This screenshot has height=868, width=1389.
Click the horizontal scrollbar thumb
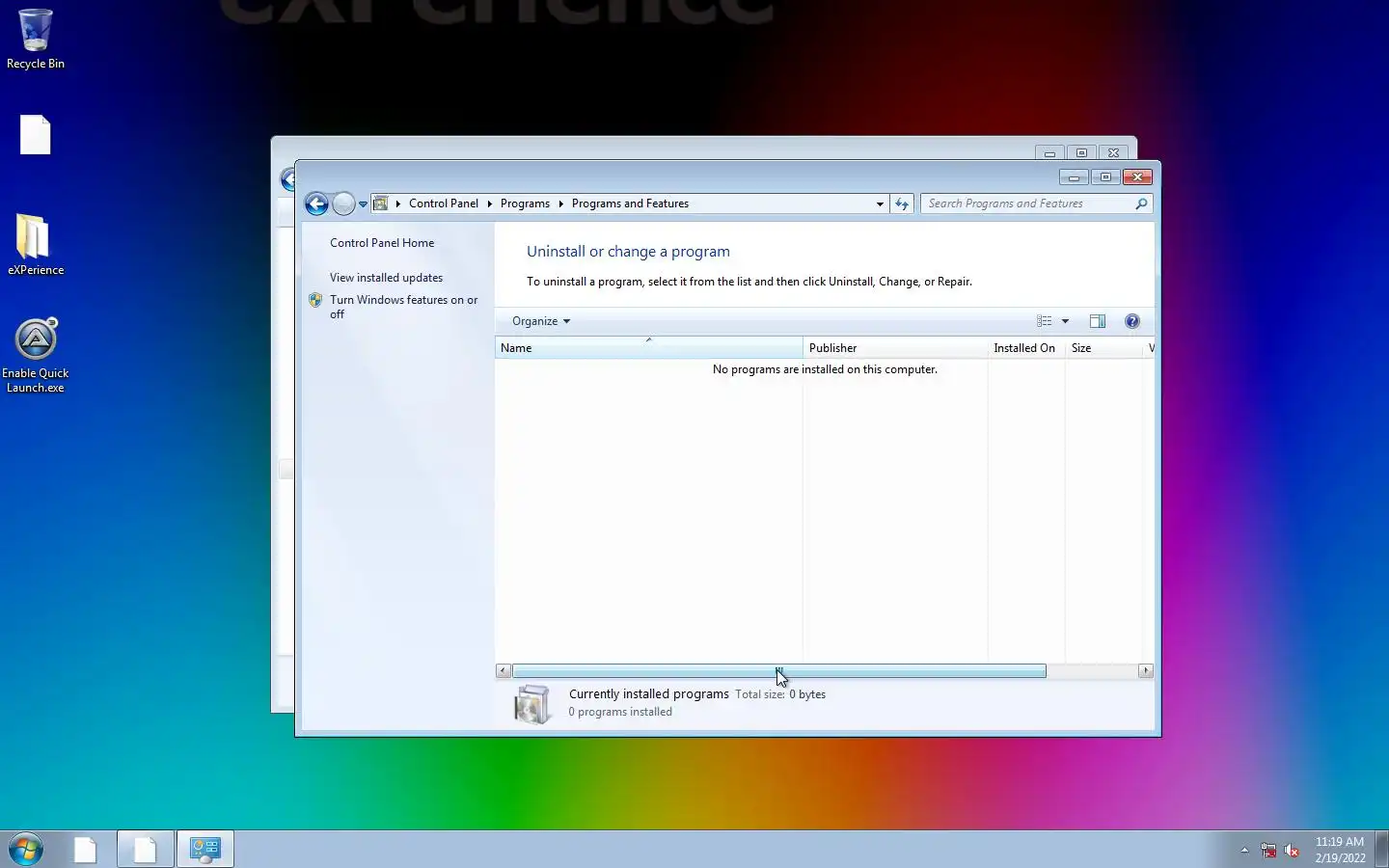tap(779, 670)
